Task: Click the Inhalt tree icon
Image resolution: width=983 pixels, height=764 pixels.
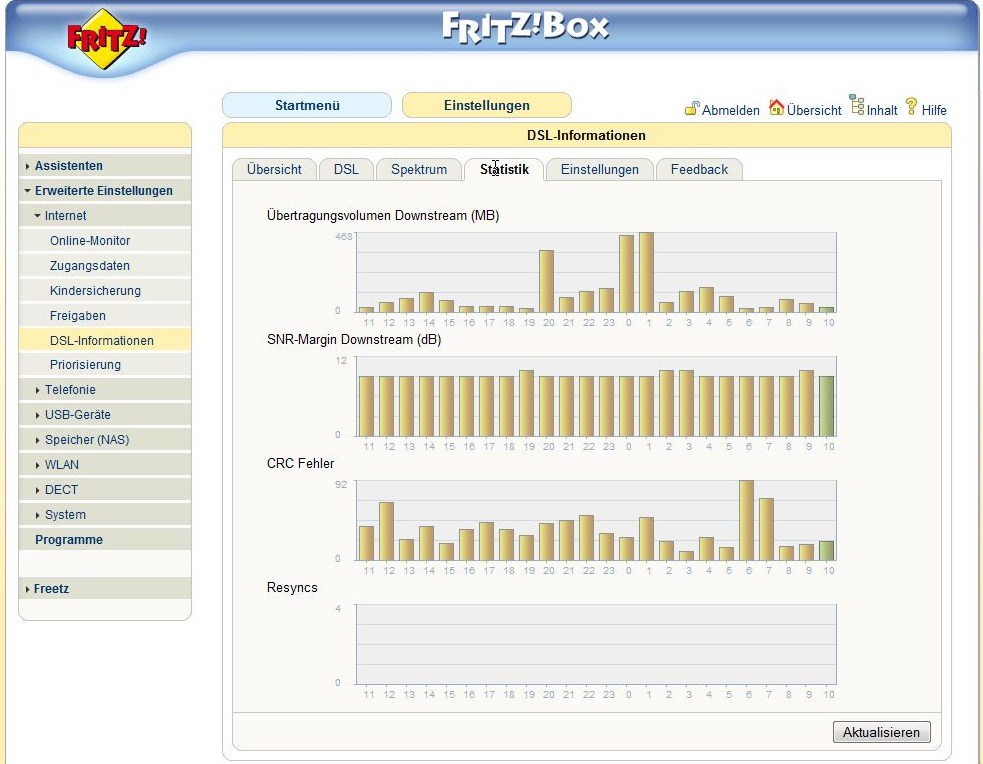Action: coord(857,105)
